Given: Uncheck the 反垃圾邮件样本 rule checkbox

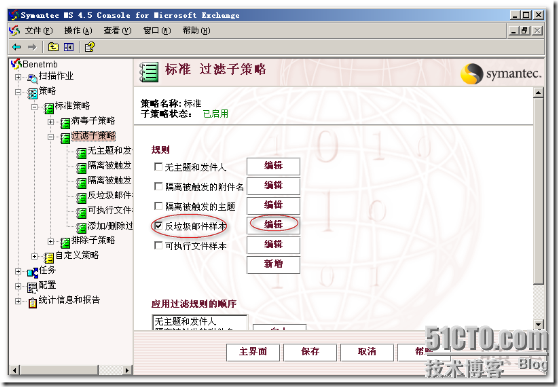Looking at the screenshot, I should pyautogui.click(x=158, y=226).
